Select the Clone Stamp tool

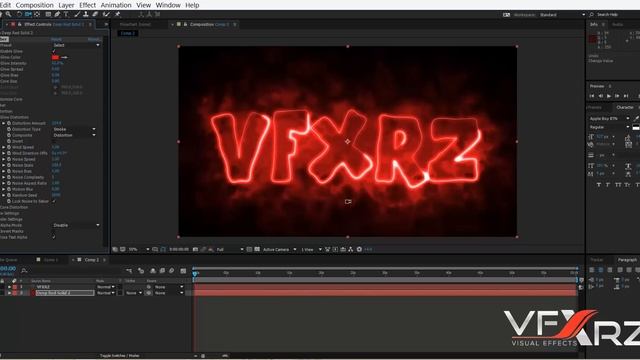click(x=86, y=14)
